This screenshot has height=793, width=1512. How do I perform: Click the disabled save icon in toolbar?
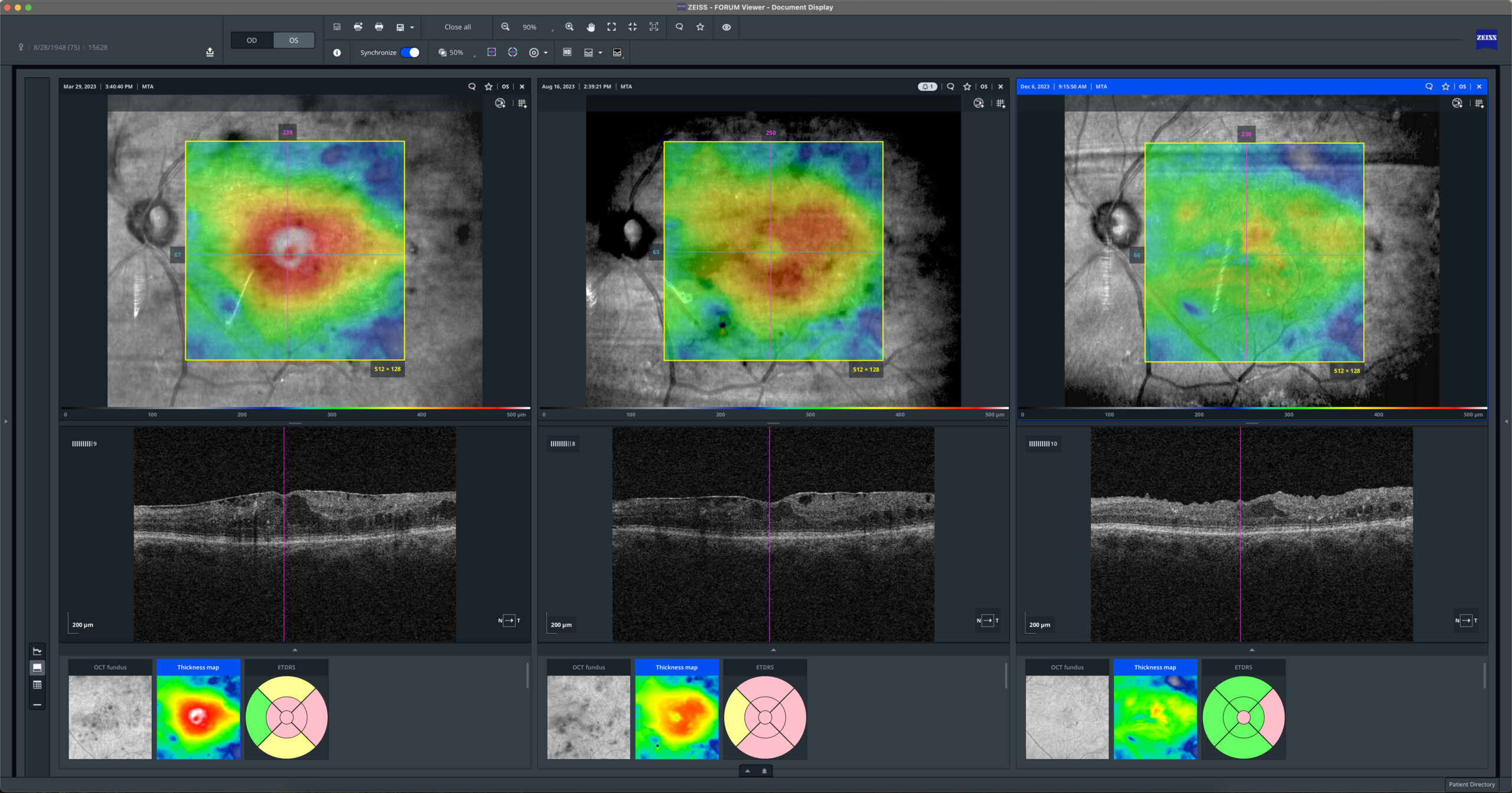337,27
